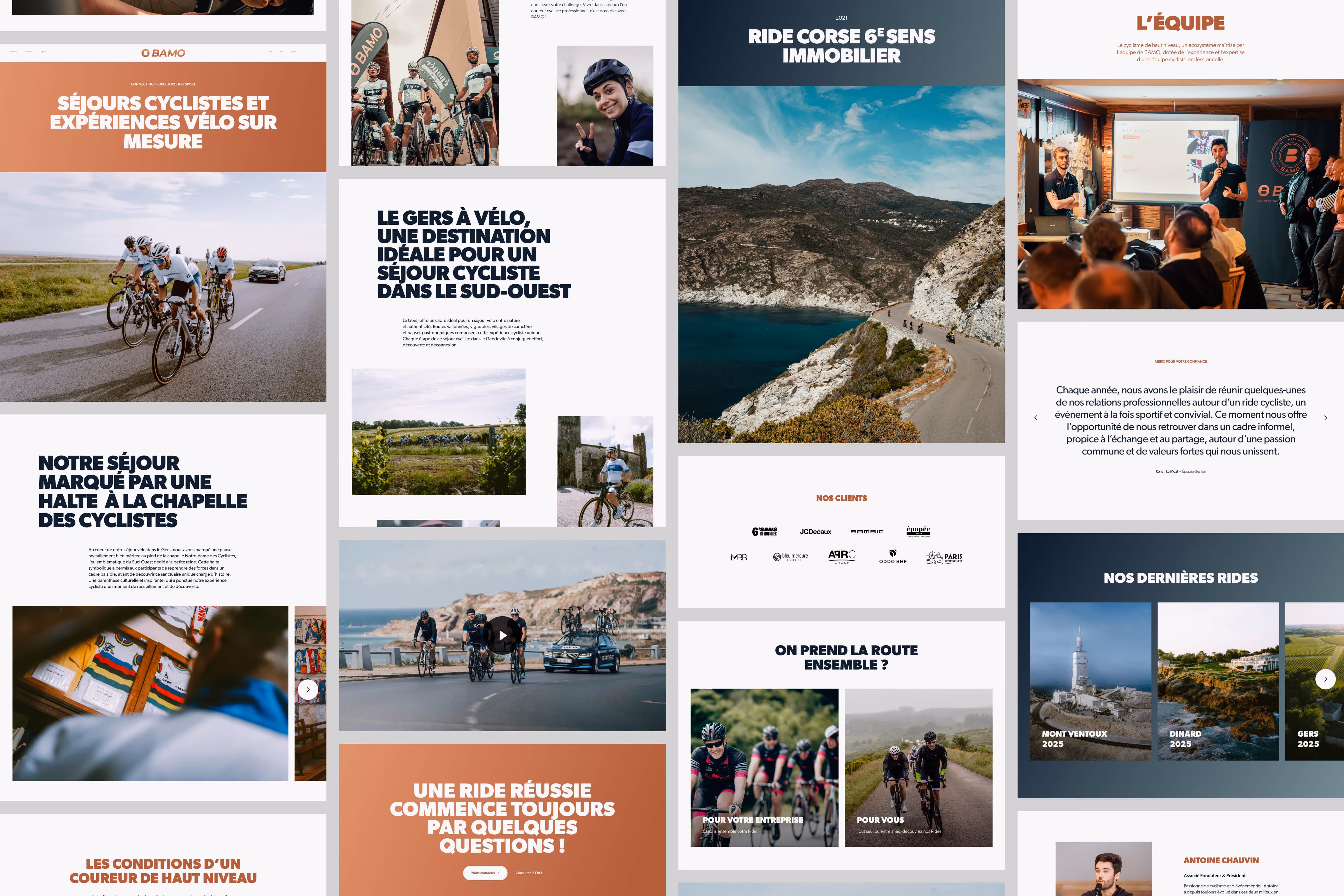The height and width of the screenshot is (896, 1344).
Task: Advance the Nos Dernières Rides carousel arrow
Action: click(1326, 679)
